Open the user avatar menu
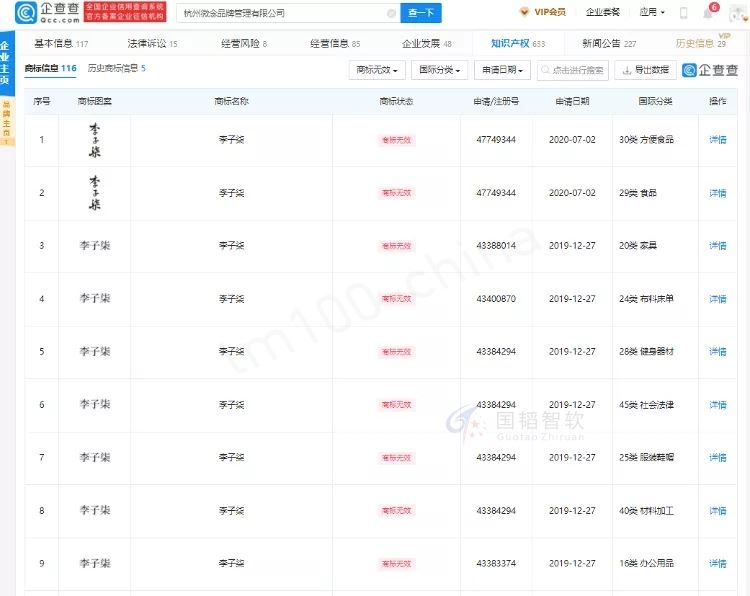750x596 pixels. tap(738, 14)
